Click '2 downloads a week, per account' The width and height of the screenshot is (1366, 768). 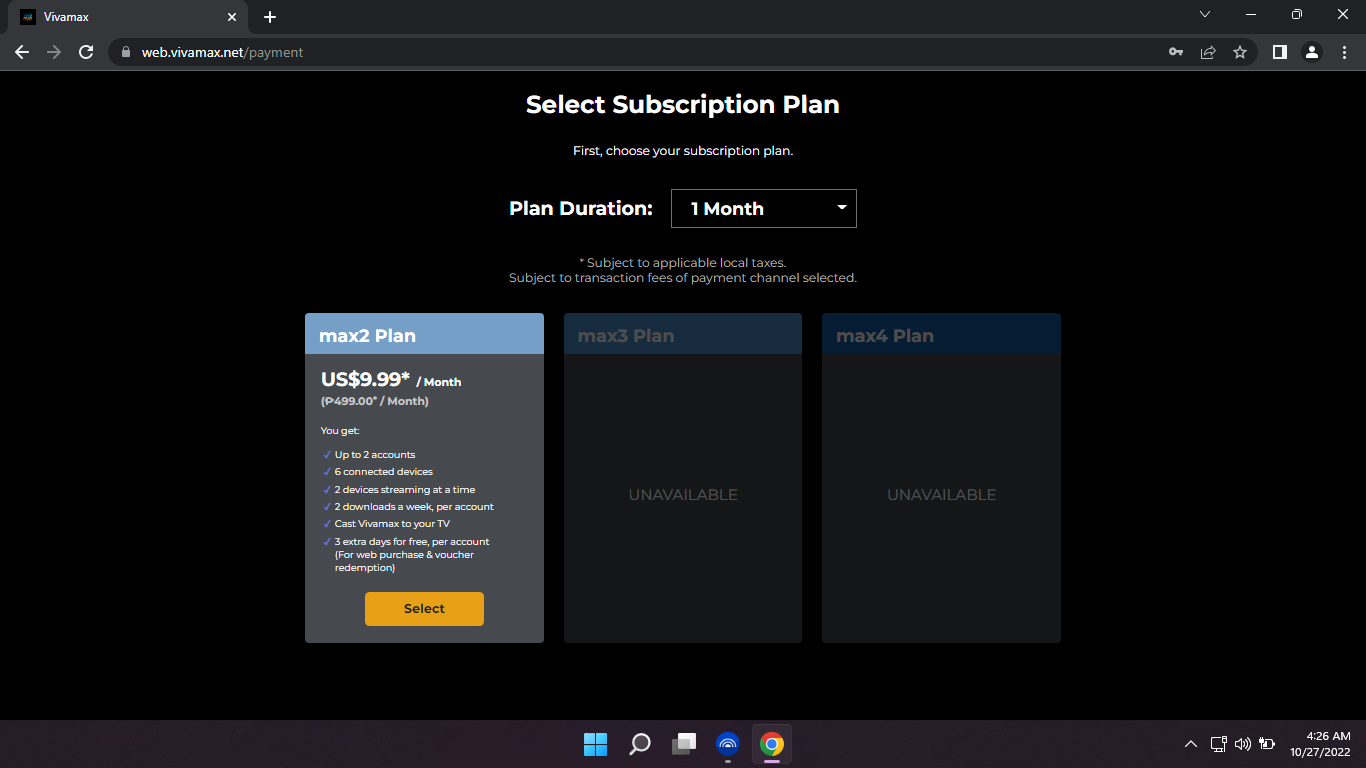pos(414,507)
